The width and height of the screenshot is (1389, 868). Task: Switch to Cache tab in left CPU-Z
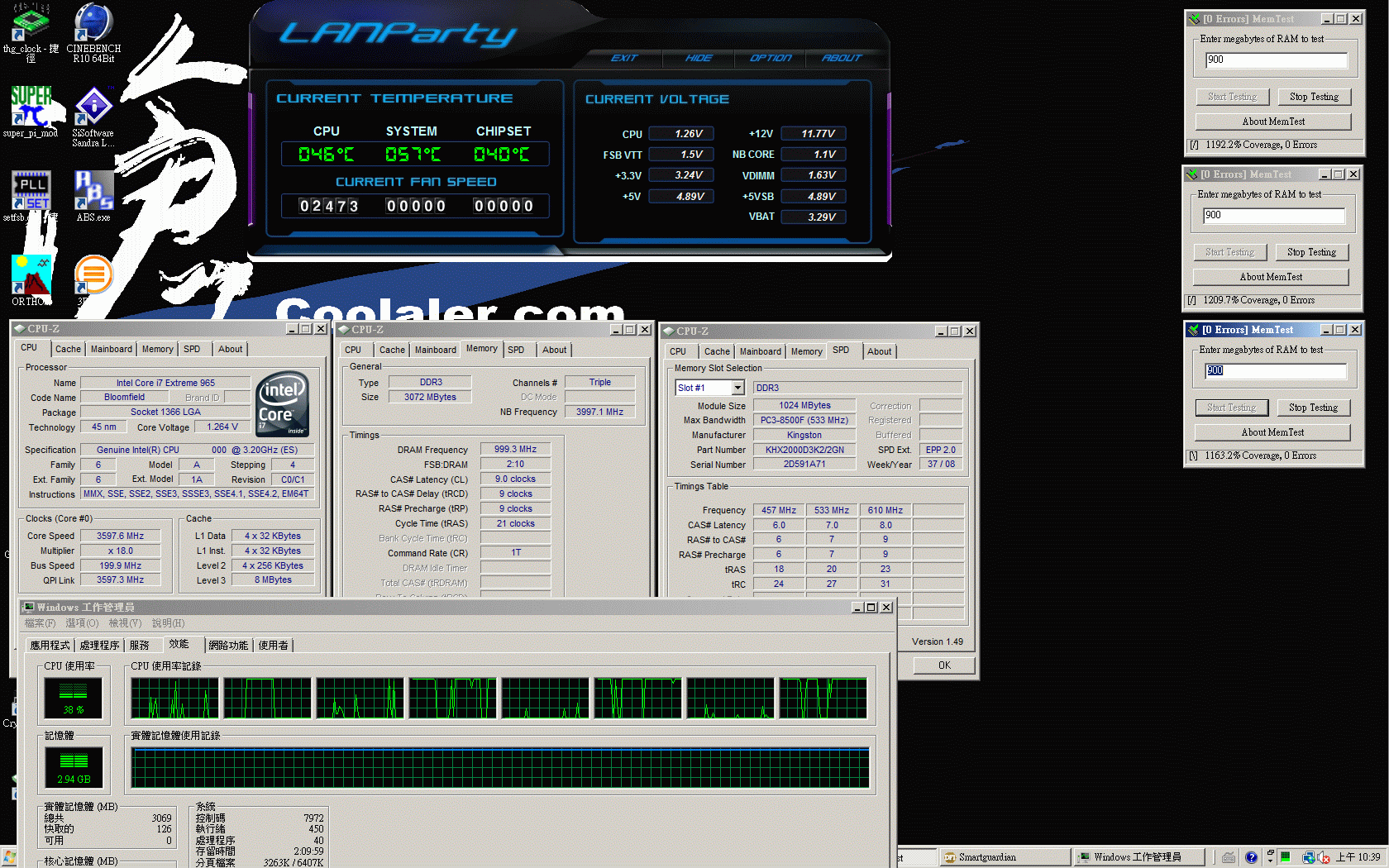[x=68, y=349]
